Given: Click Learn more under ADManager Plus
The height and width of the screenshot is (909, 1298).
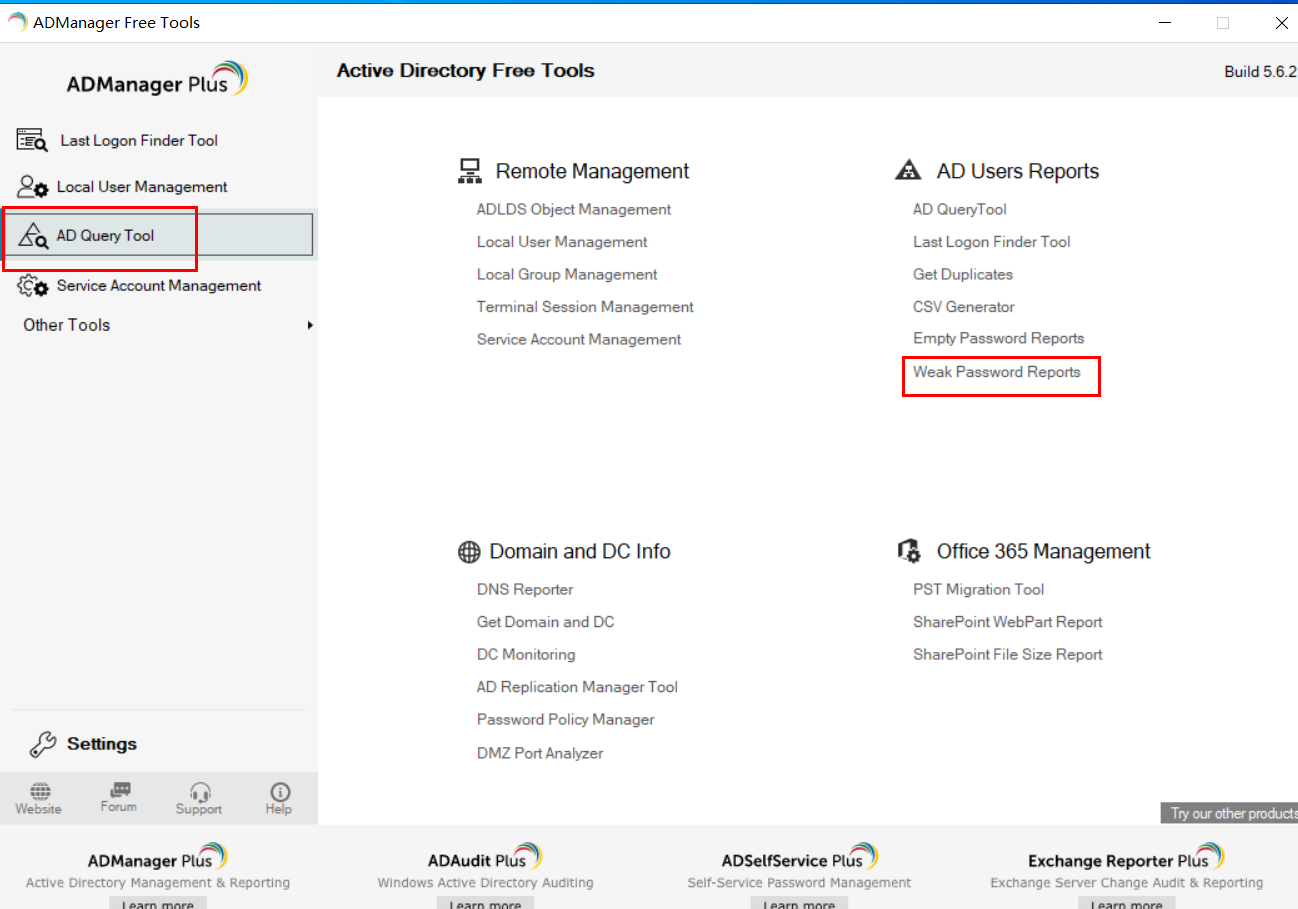Looking at the screenshot, I should (158, 903).
